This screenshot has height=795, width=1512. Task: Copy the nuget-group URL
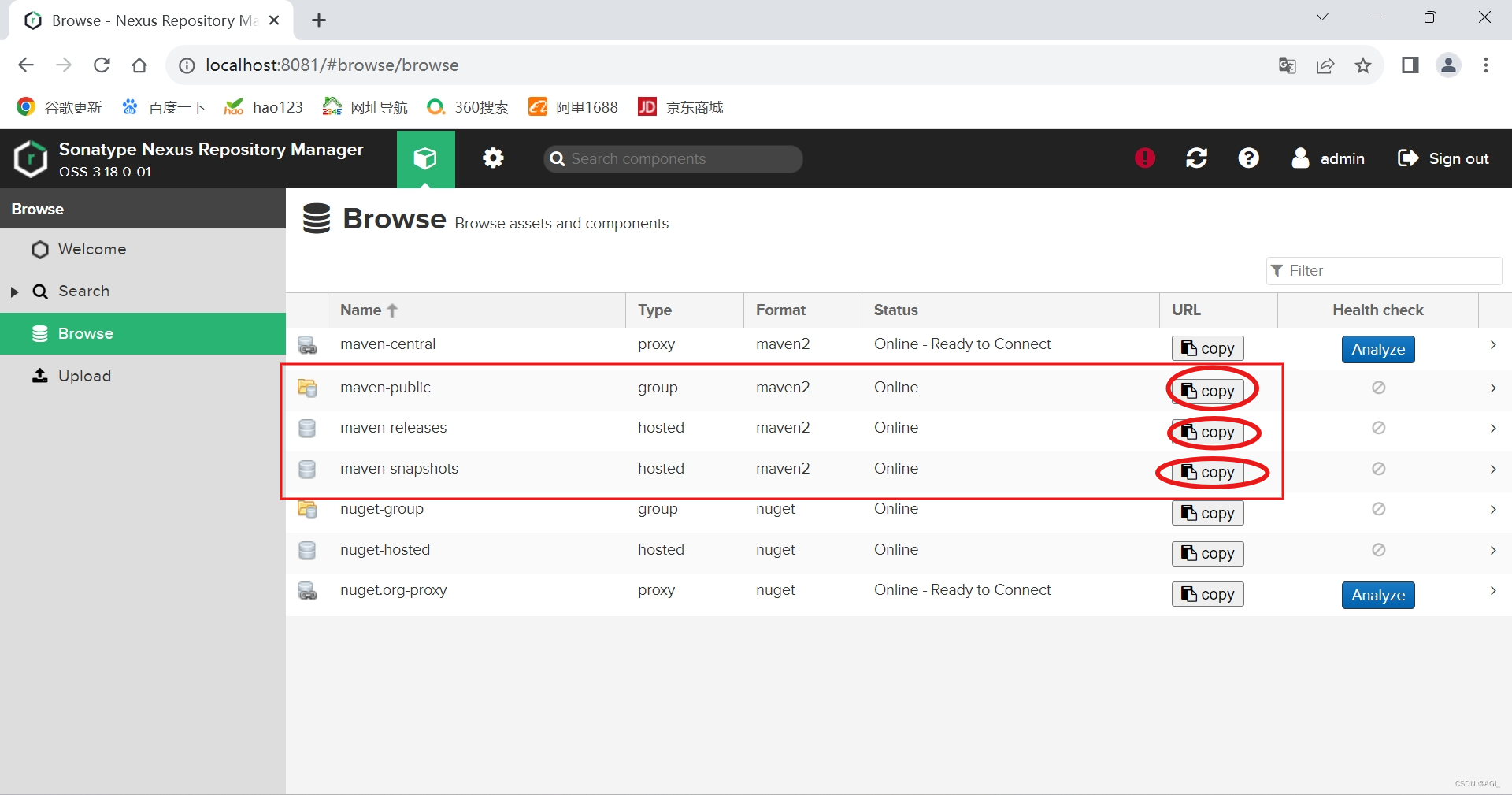click(x=1208, y=513)
